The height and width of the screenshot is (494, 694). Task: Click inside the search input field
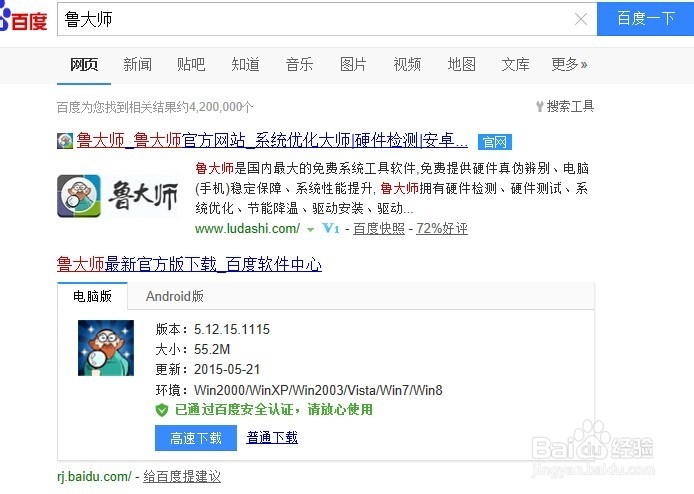tap(316, 19)
